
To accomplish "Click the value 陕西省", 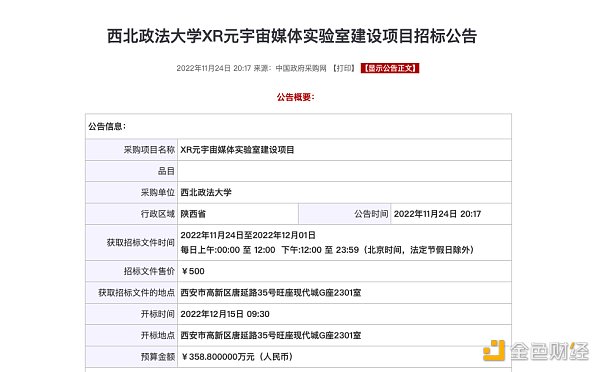I will [x=193, y=214].
